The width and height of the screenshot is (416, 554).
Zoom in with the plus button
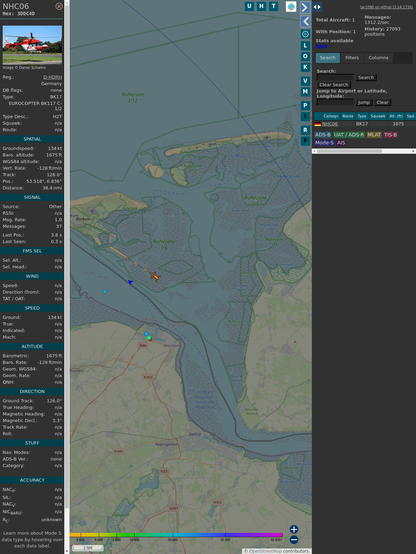[x=294, y=529]
